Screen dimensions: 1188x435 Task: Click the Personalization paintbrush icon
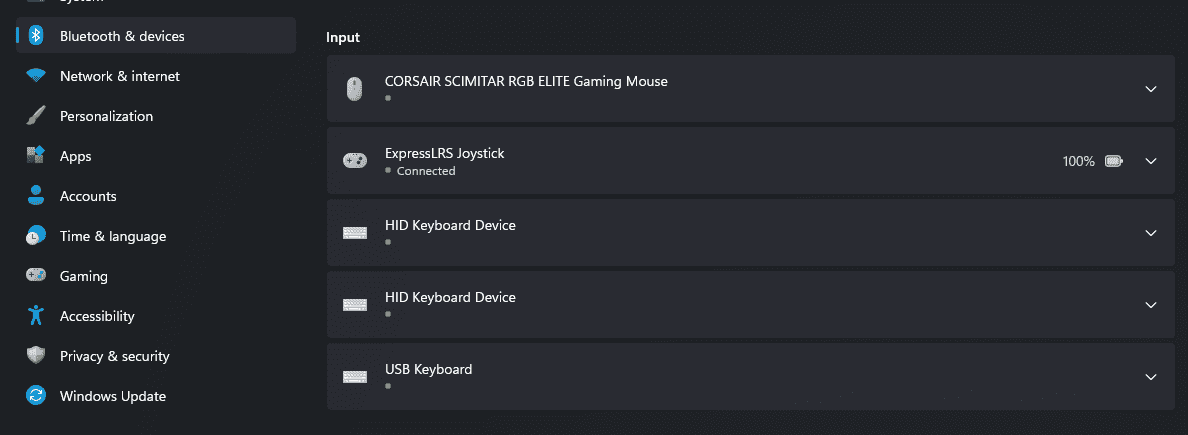point(36,116)
